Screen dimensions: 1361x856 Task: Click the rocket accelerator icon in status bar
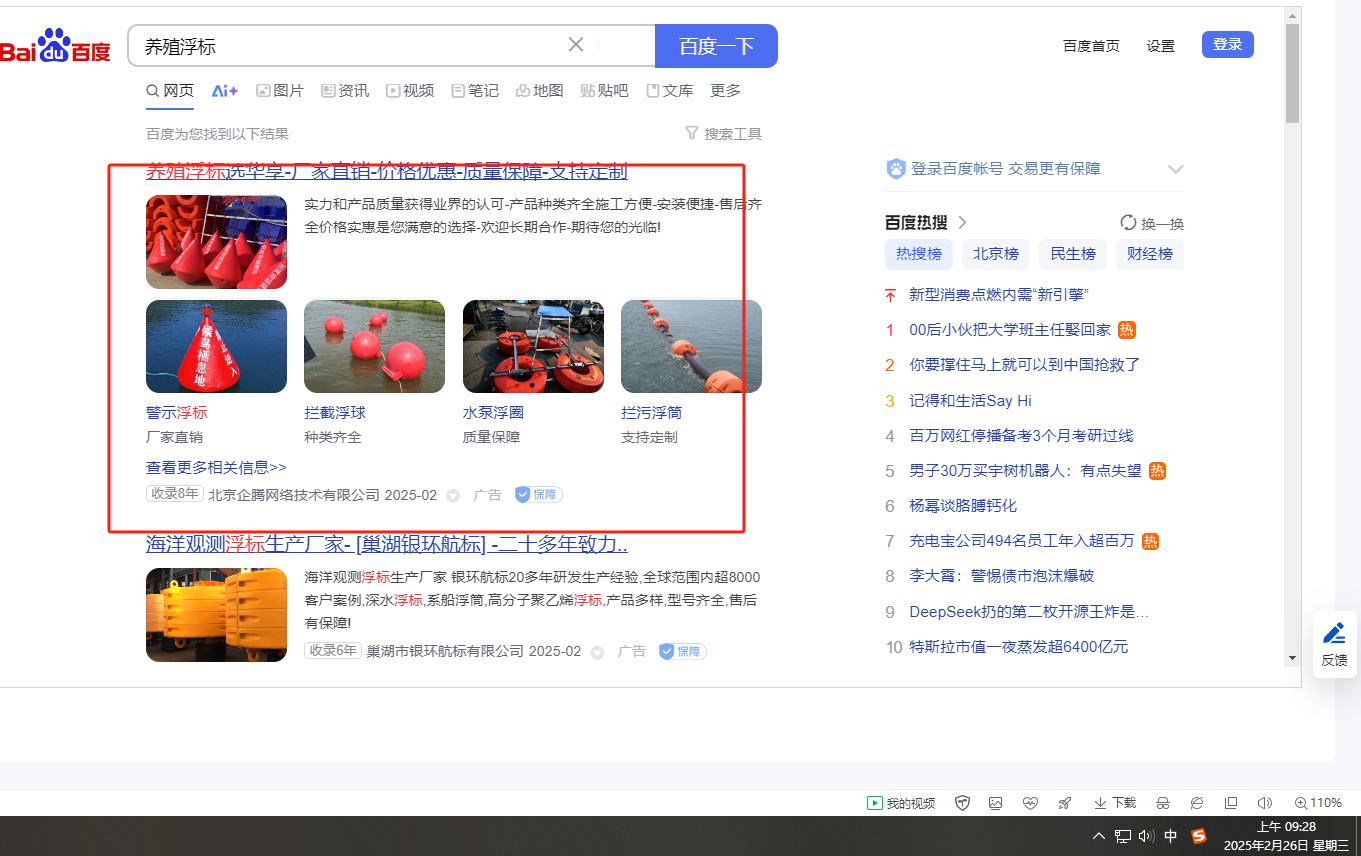1065,803
